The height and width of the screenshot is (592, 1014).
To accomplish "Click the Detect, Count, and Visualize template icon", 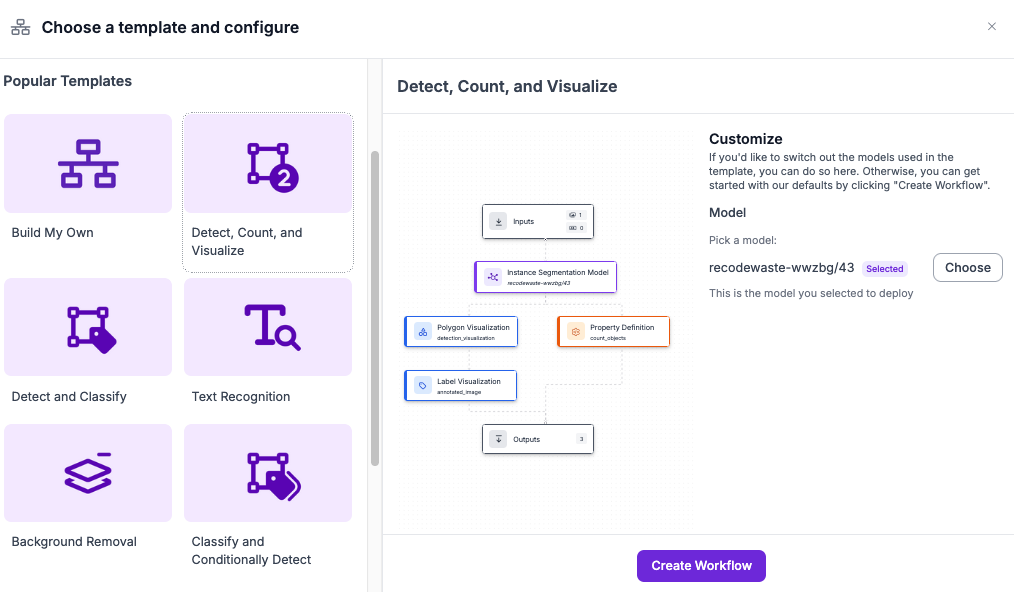I will click(268, 163).
